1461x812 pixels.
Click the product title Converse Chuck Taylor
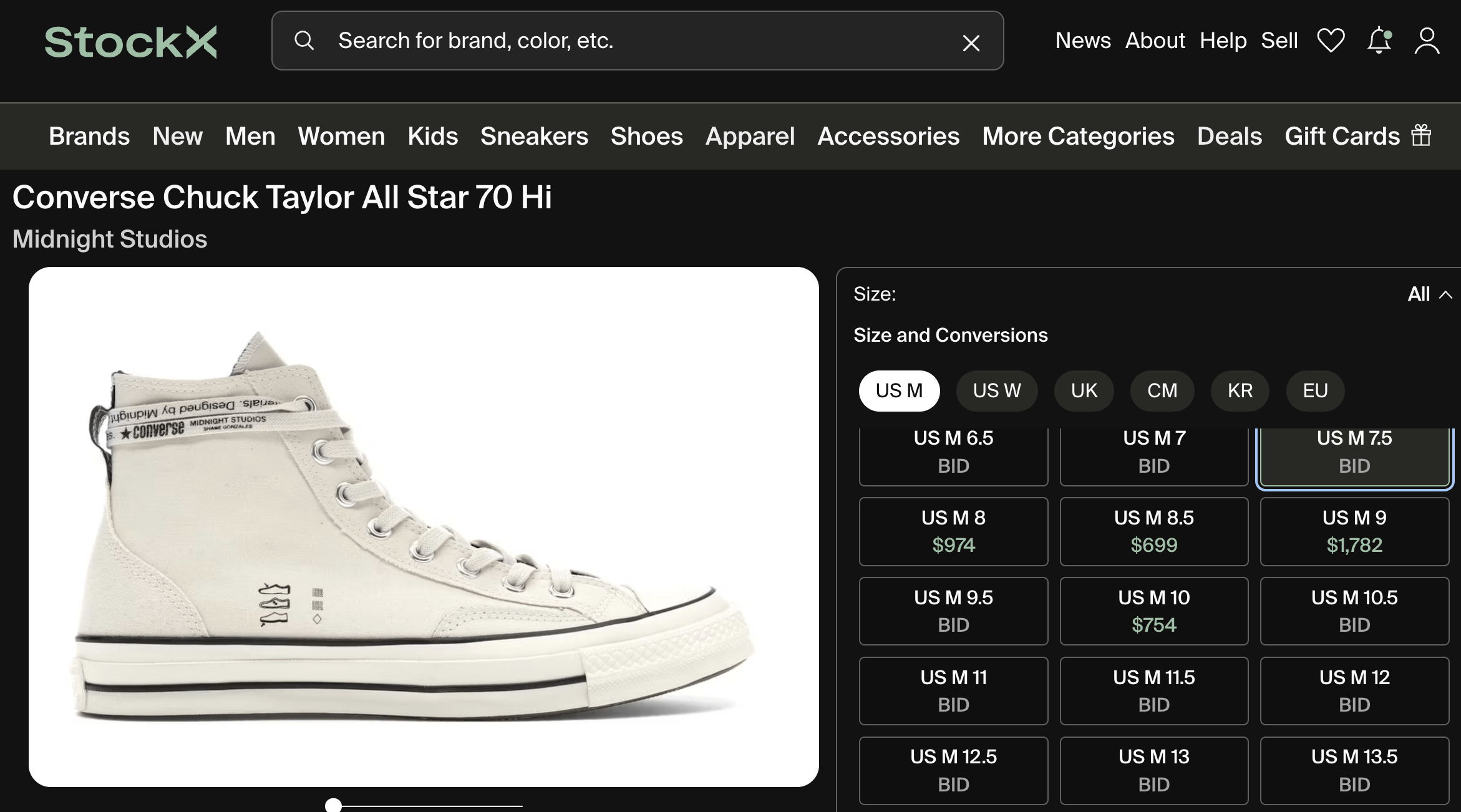(x=282, y=197)
